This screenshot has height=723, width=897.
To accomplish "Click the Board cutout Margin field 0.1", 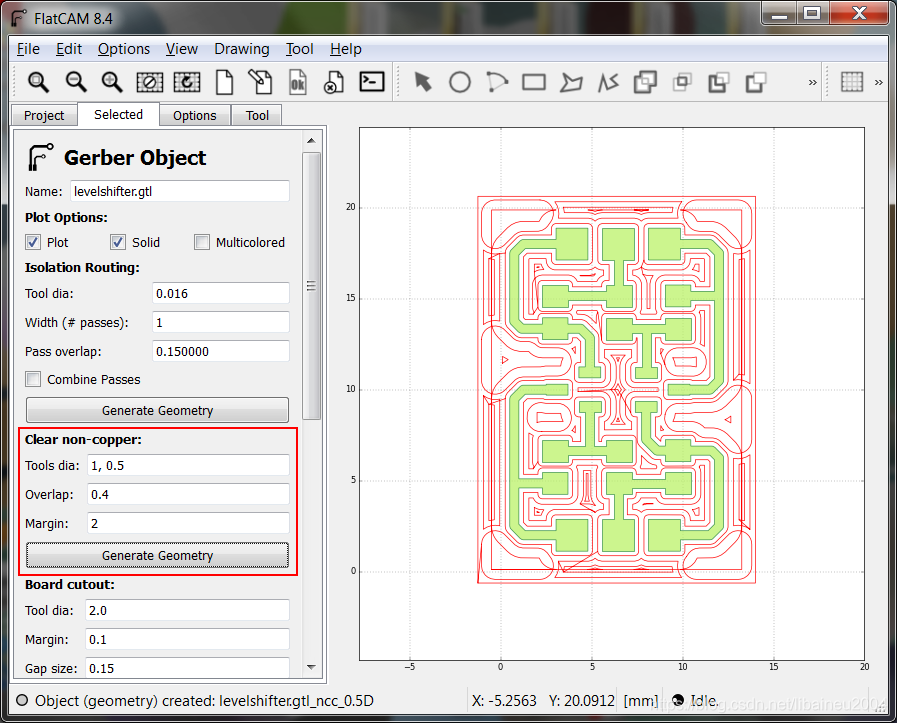I will (187, 639).
